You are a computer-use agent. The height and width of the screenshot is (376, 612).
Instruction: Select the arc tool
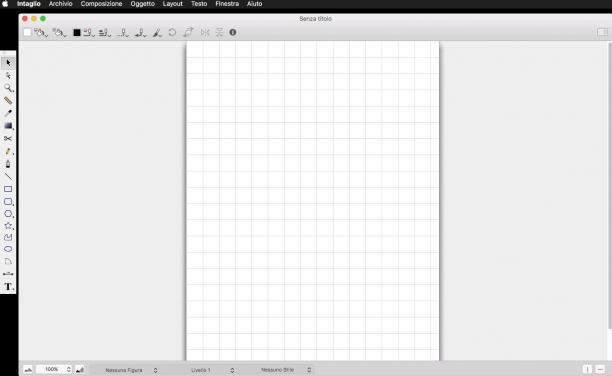point(8,261)
